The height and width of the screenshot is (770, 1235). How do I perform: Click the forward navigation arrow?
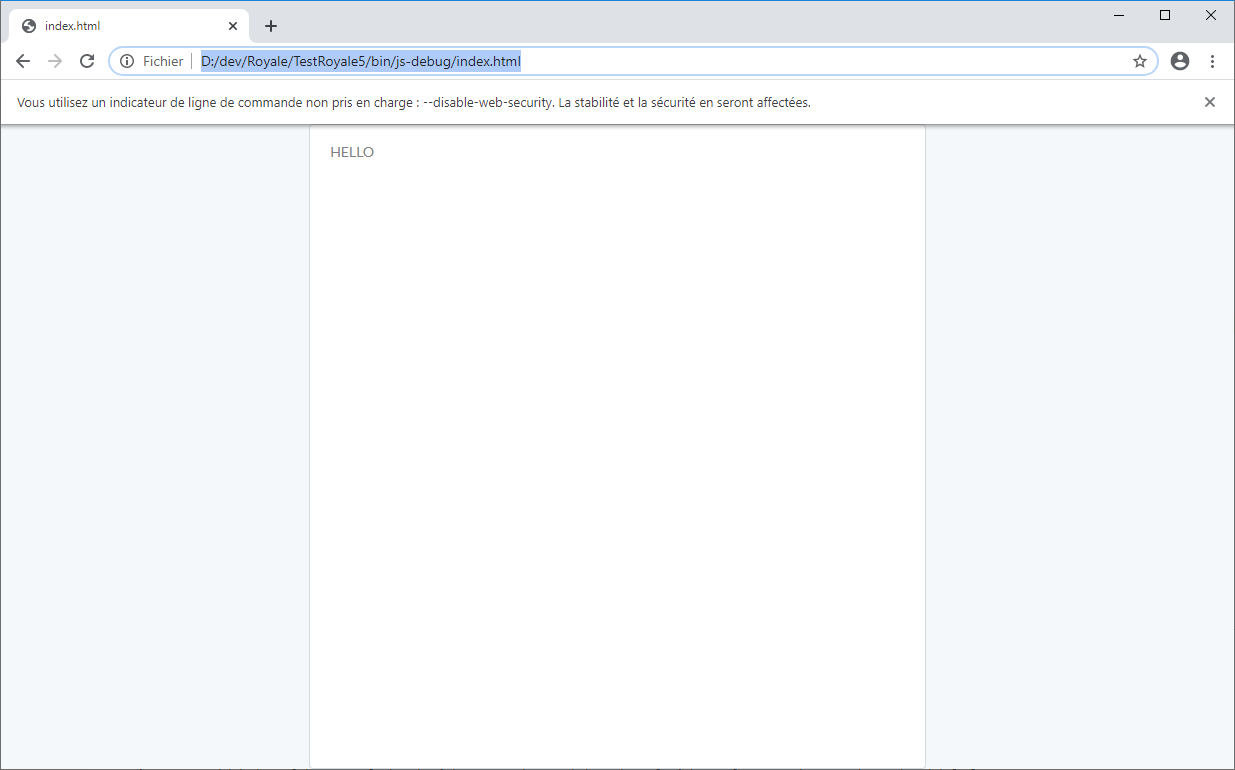[54, 61]
